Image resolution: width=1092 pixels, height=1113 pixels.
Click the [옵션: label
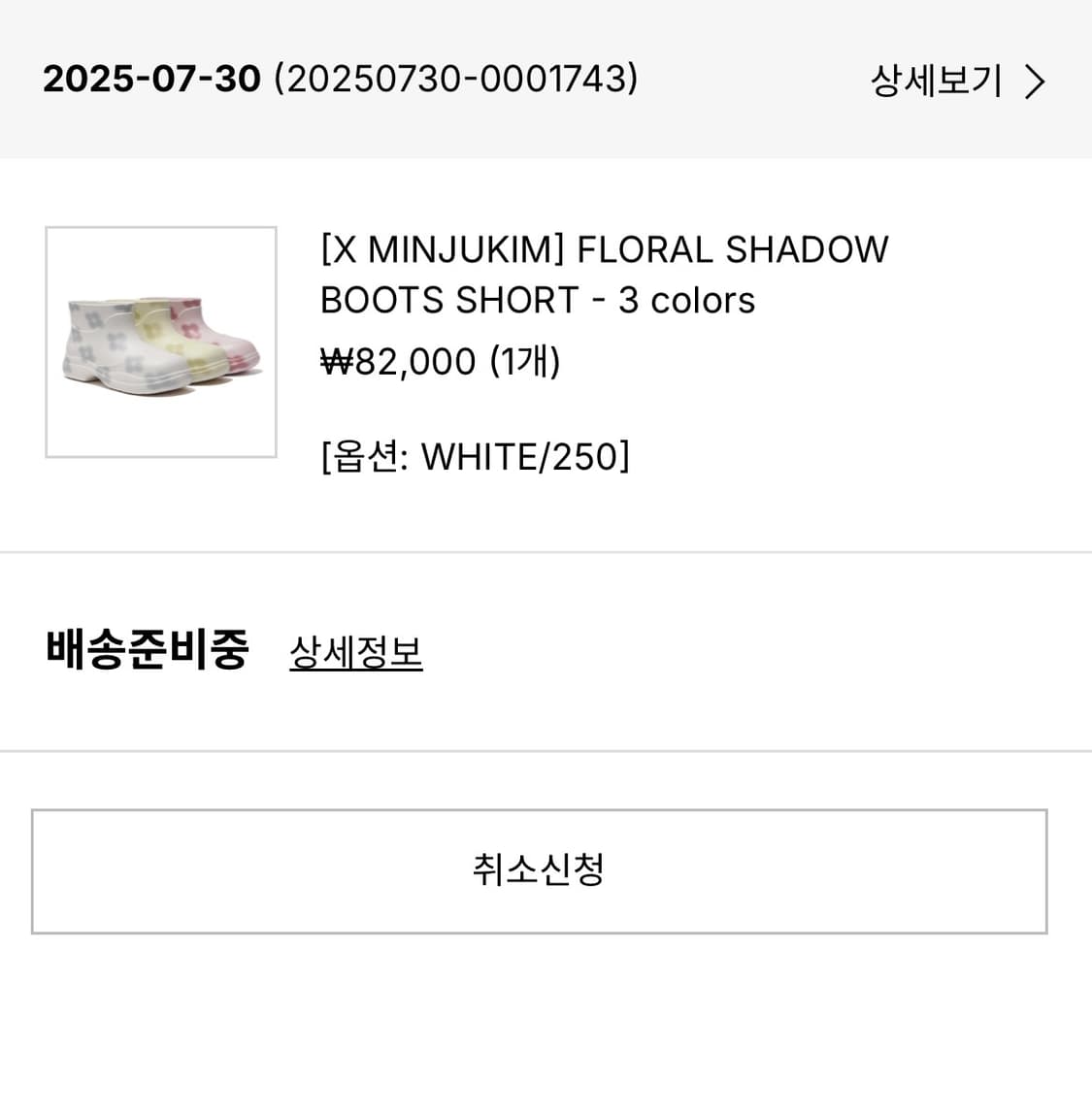(x=364, y=456)
